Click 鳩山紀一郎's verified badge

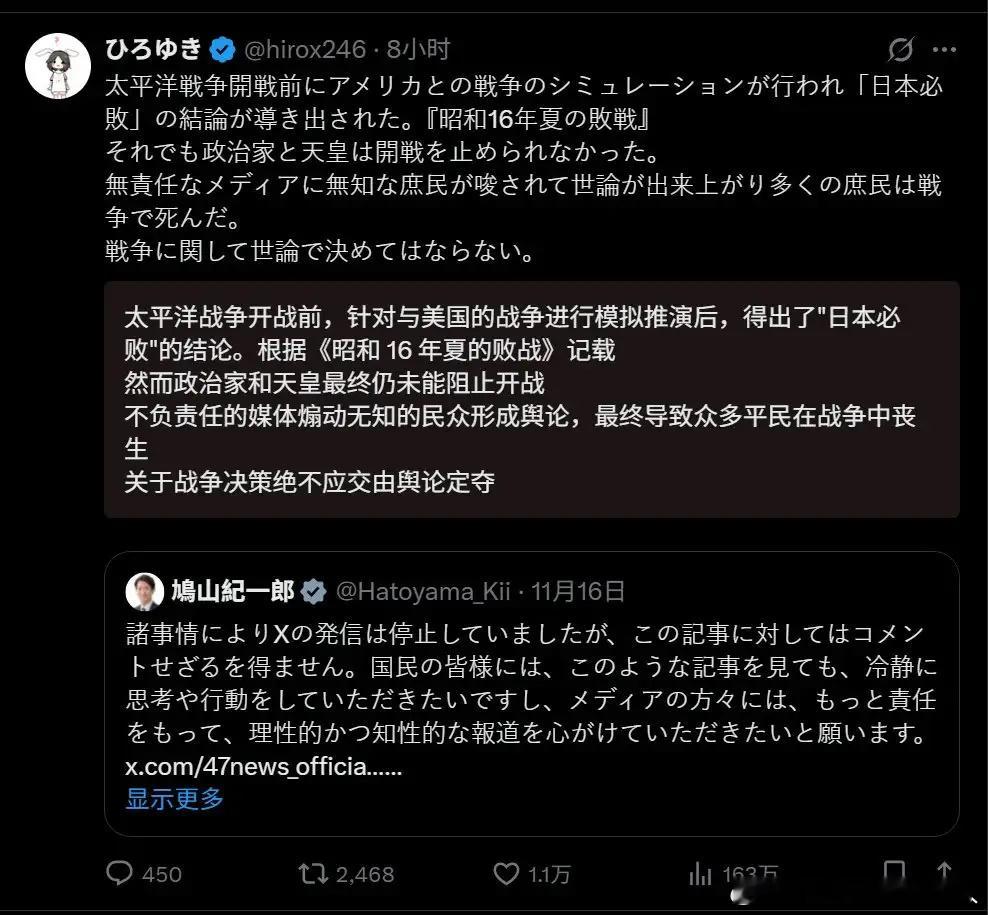coord(315,591)
